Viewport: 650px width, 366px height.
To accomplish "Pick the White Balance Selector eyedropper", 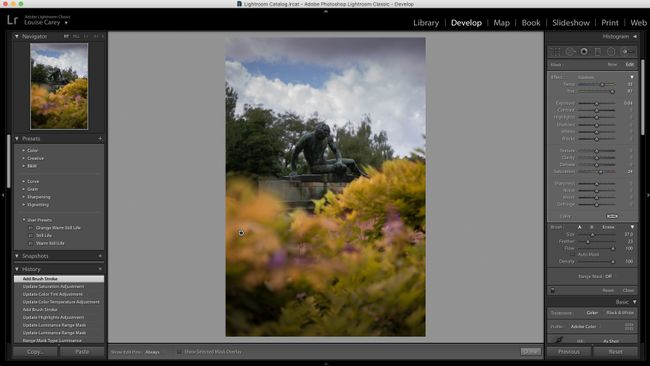I will (x=558, y=339).
